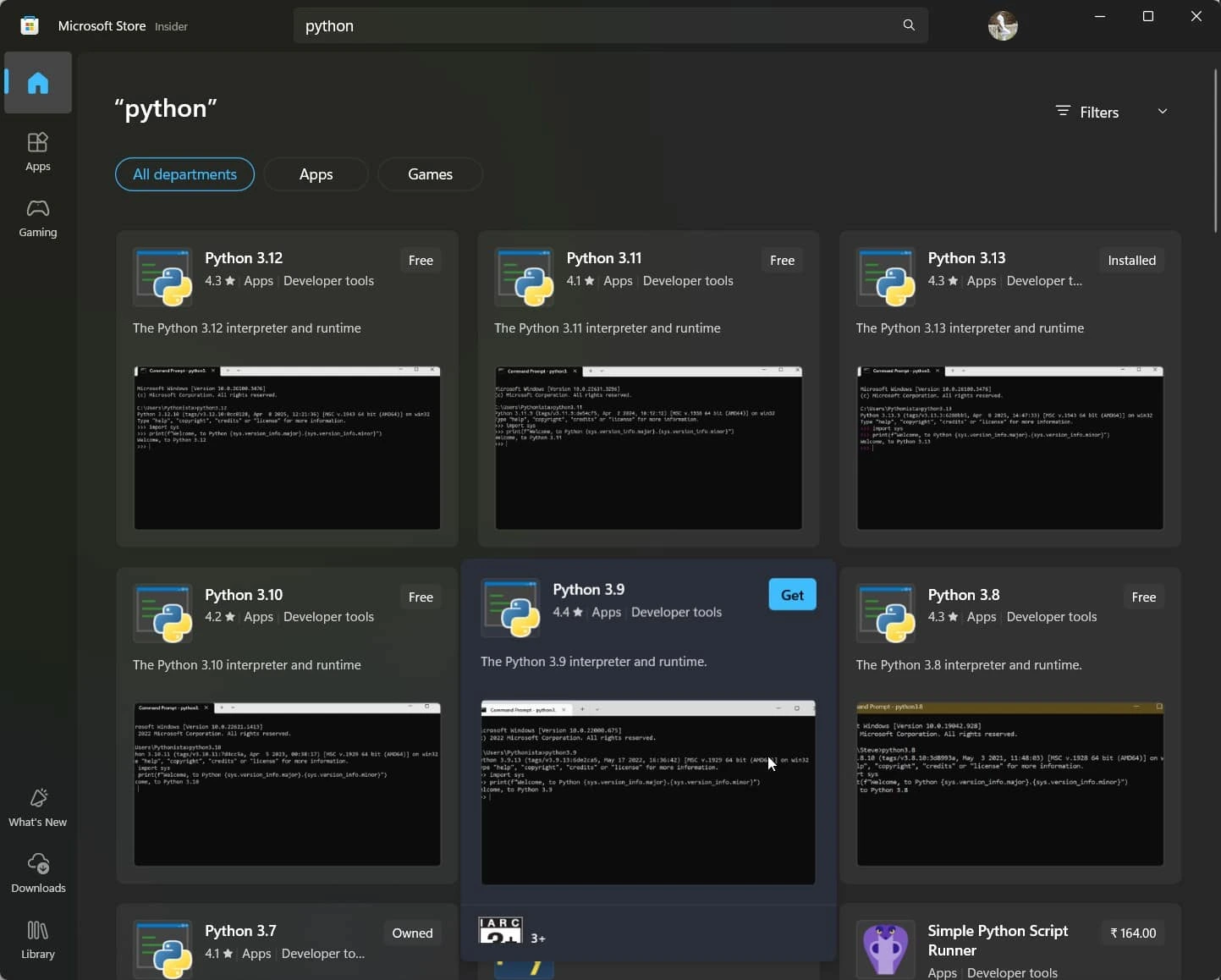Click "The Python 3.9 interpreter and runtime." description
This screenshot has width=1221, height=980.
(x=594, y=662)
